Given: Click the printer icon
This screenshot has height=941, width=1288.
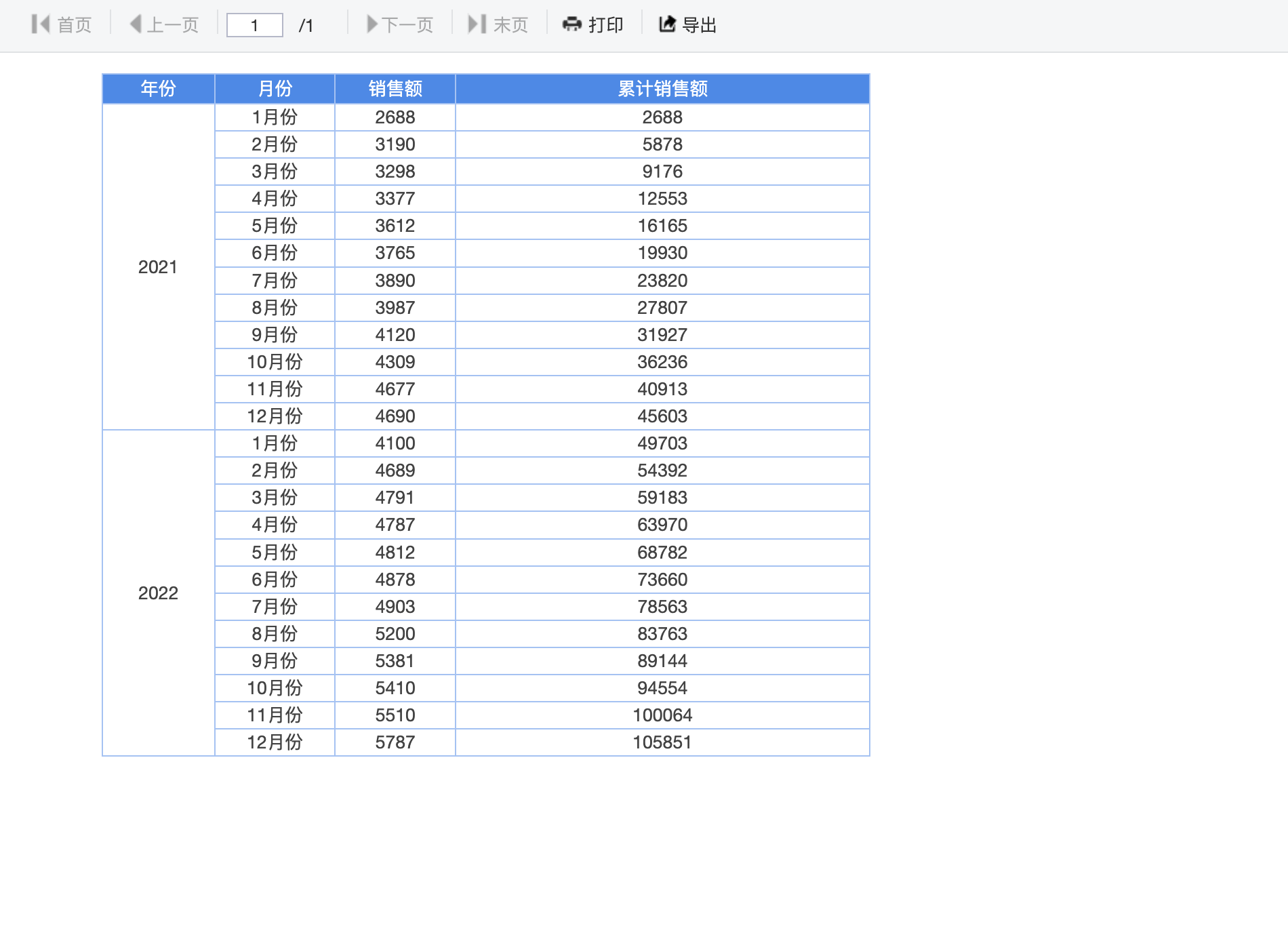Looking at the screenshot, I should [x=572, y=24].
